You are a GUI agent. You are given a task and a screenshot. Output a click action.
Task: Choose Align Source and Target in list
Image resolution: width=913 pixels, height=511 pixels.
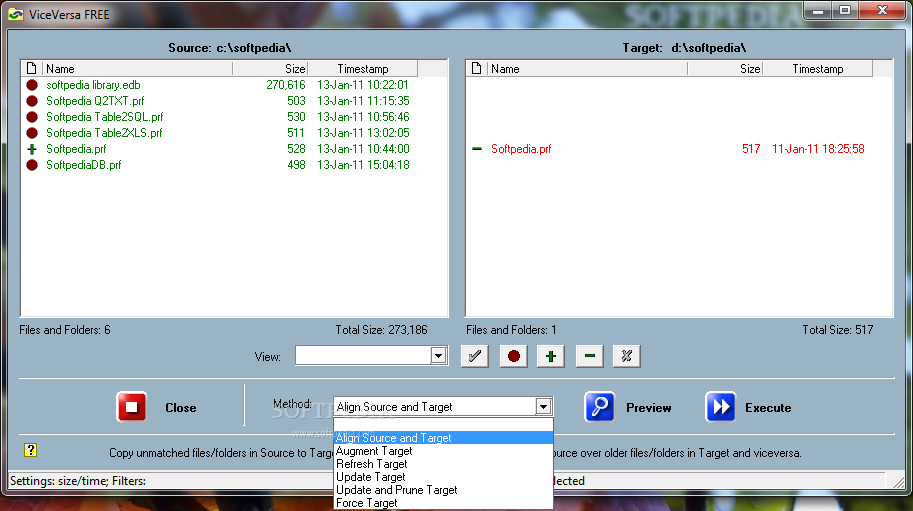pyautogui.click(x=443, y=438)
